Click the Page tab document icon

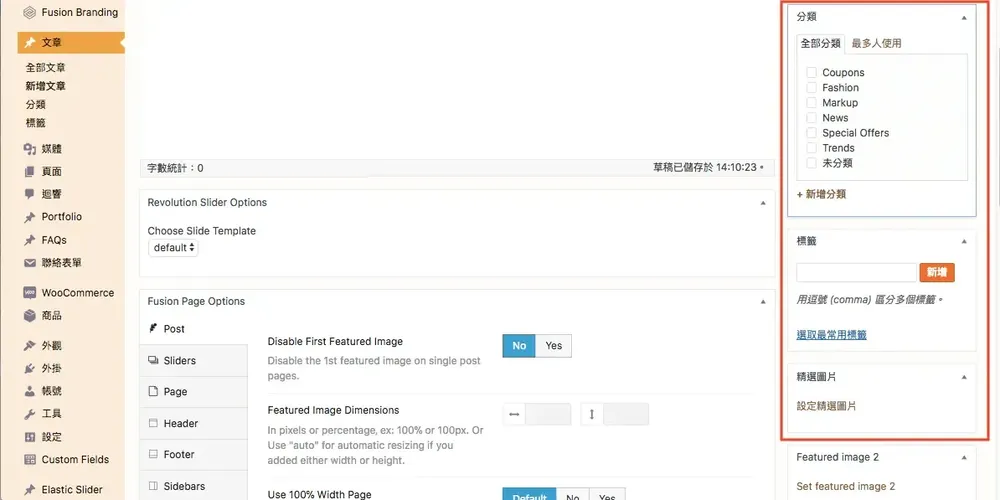(153, 392)
